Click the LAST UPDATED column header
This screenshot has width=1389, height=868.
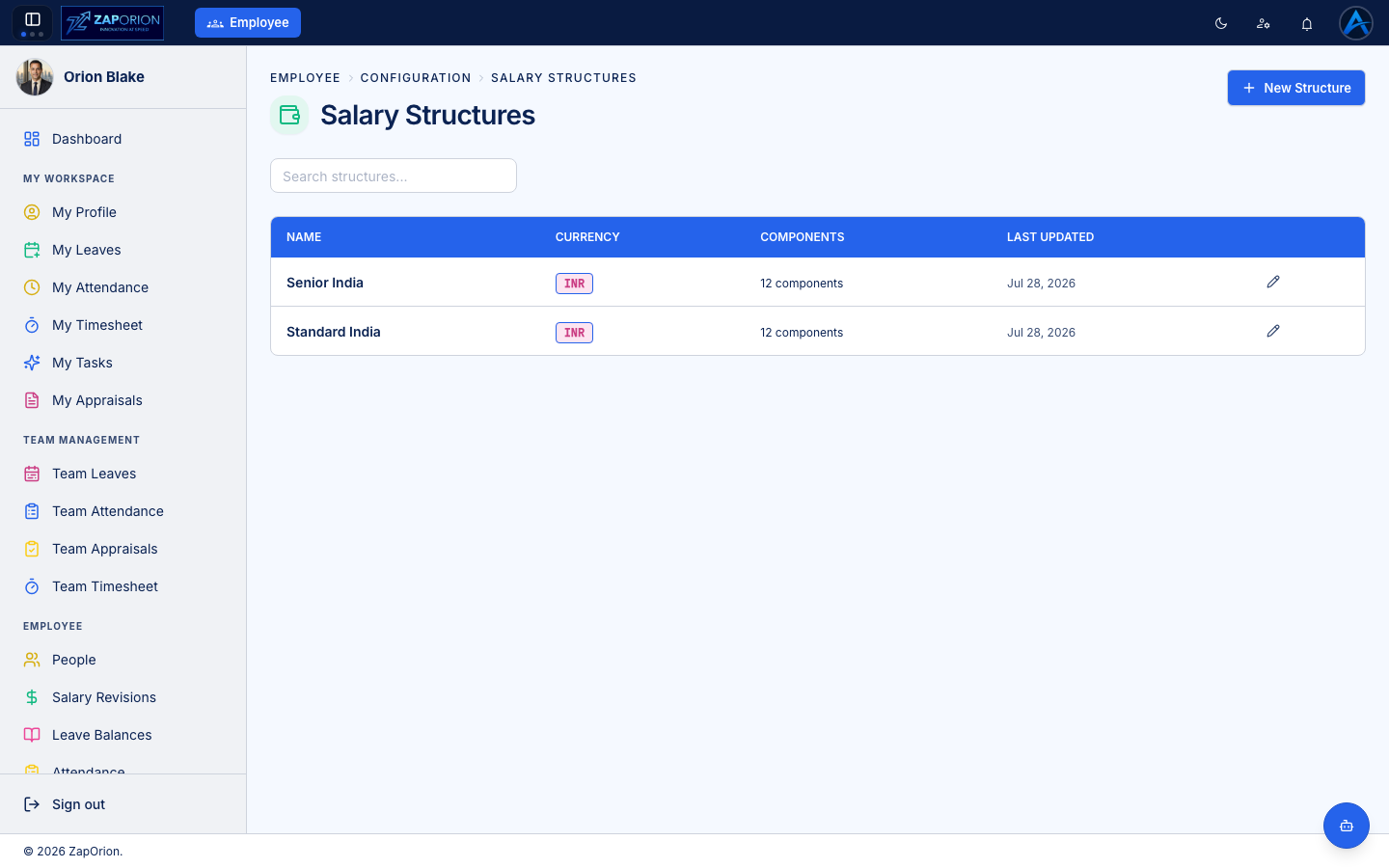point(1050,237)
